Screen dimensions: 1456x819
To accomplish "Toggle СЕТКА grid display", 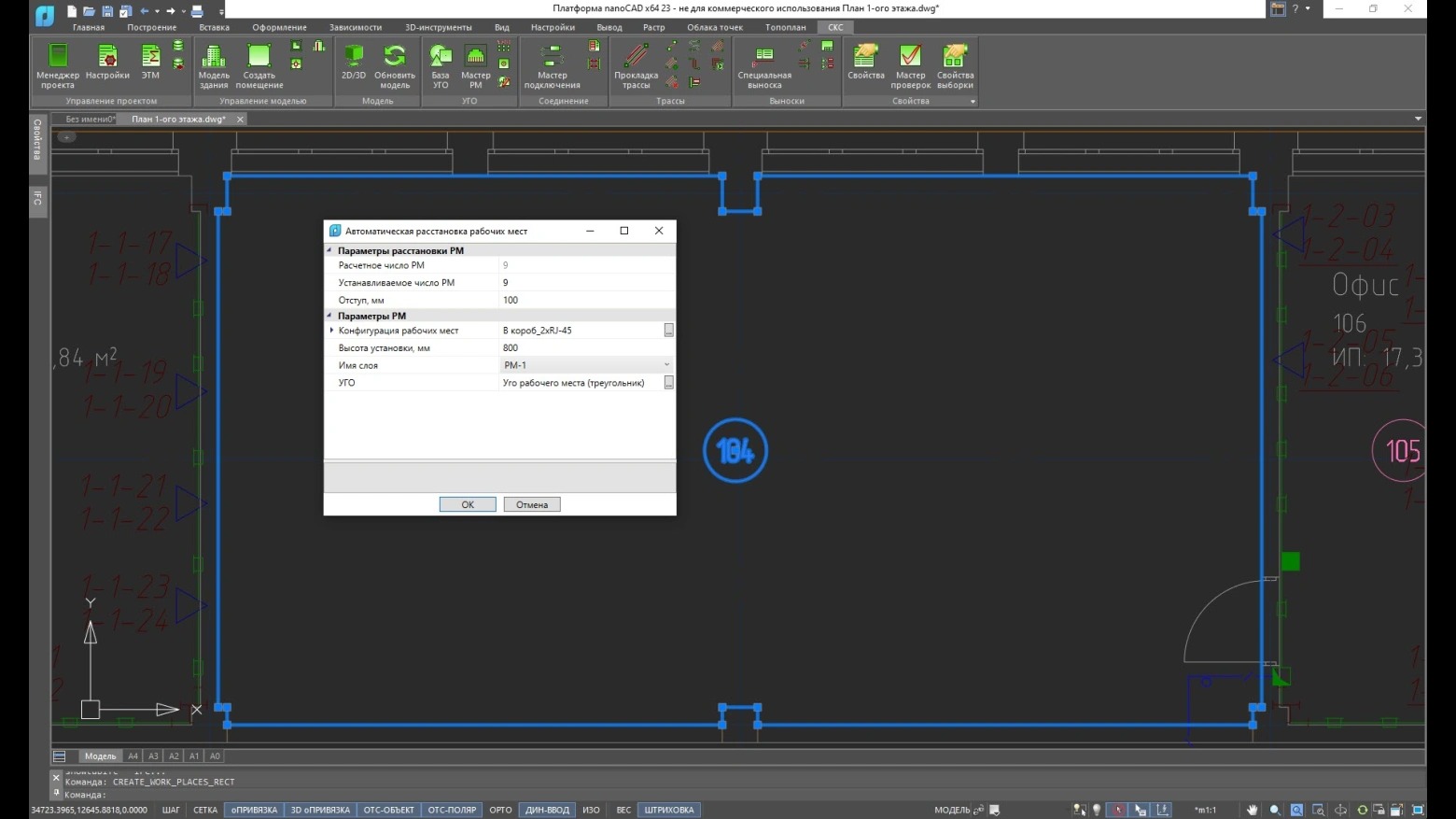I will coord(205,810).
